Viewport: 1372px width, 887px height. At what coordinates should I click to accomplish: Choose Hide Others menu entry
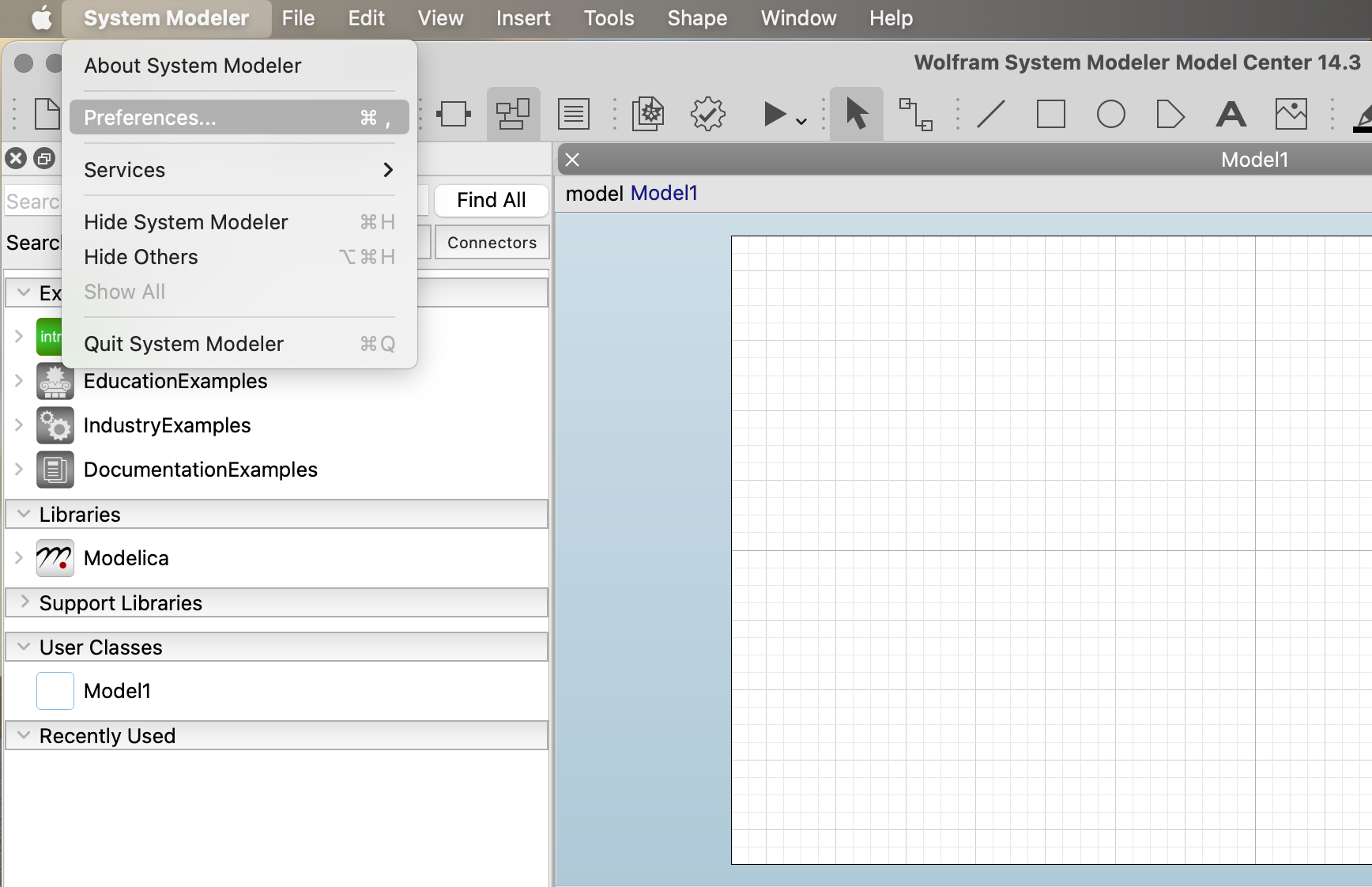(239, 257)
